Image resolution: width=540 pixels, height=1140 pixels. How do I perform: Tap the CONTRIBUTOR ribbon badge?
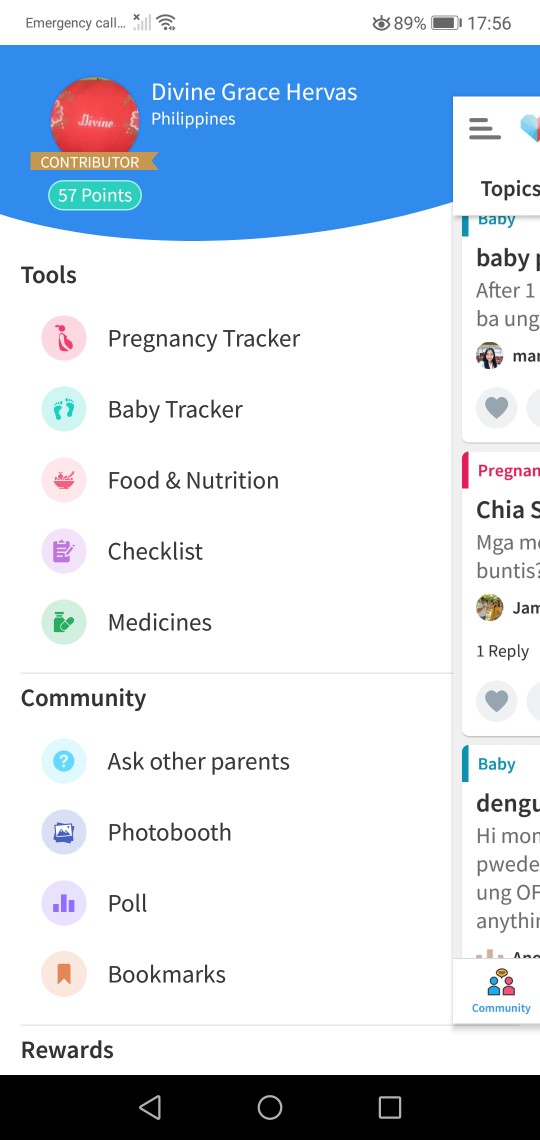click(93, 162)
